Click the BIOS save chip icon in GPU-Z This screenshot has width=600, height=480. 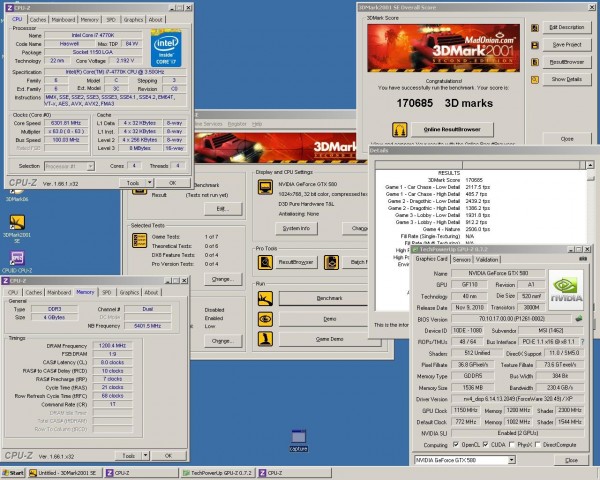(x=579, y=318)
